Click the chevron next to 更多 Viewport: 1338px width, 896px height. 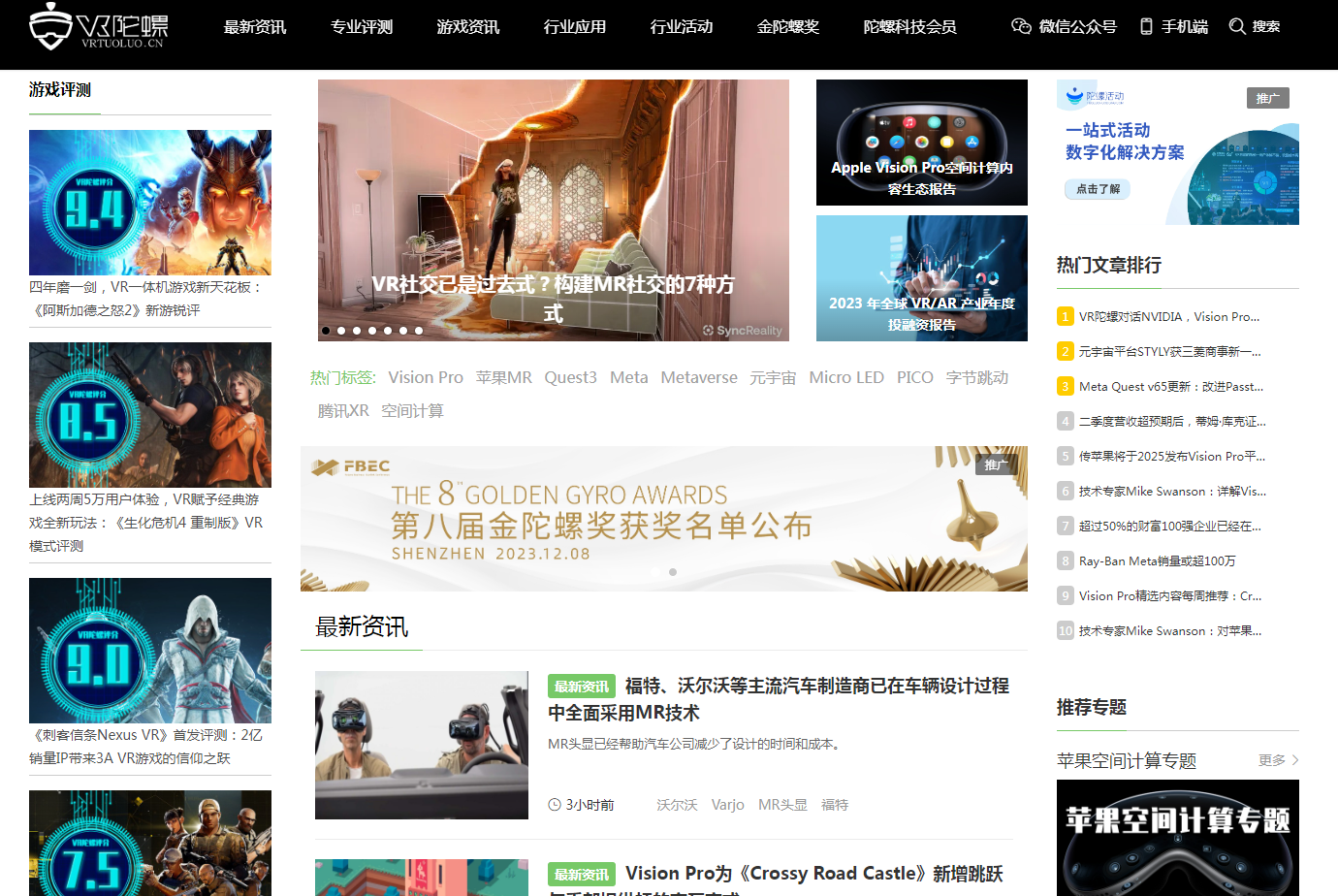(x=1295, y=760)
